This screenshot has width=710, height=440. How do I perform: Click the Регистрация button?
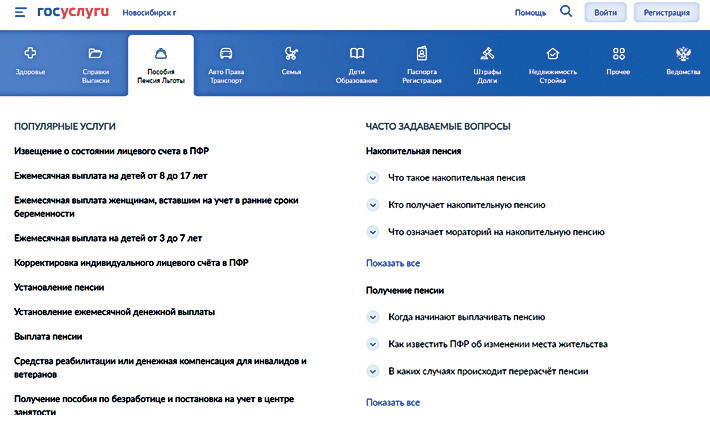coord(667,12)
